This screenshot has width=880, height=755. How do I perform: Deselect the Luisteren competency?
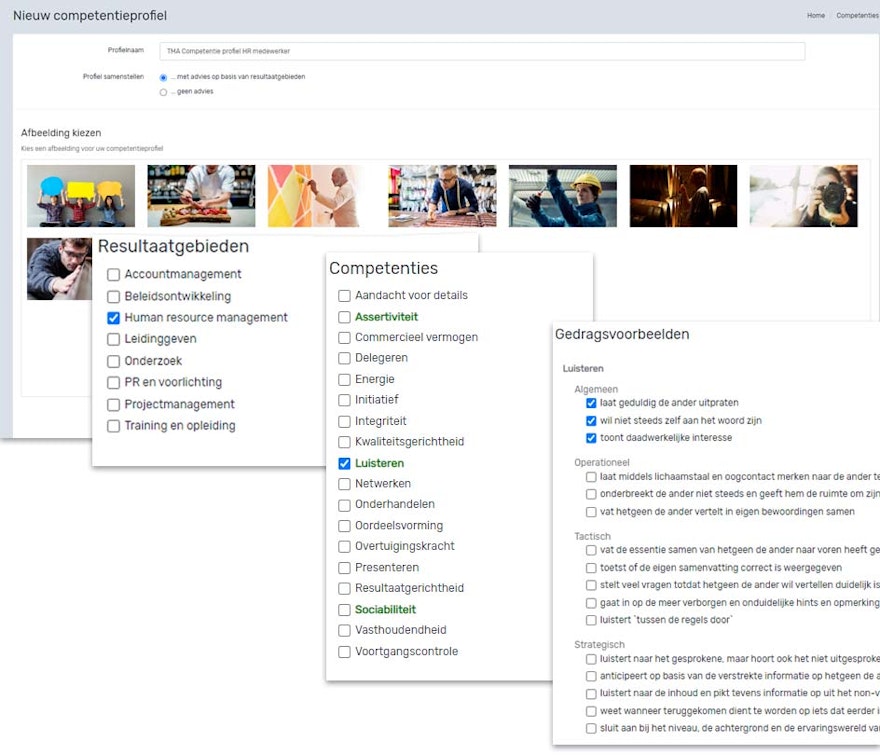pyautogui.click(x=343, y=463)
